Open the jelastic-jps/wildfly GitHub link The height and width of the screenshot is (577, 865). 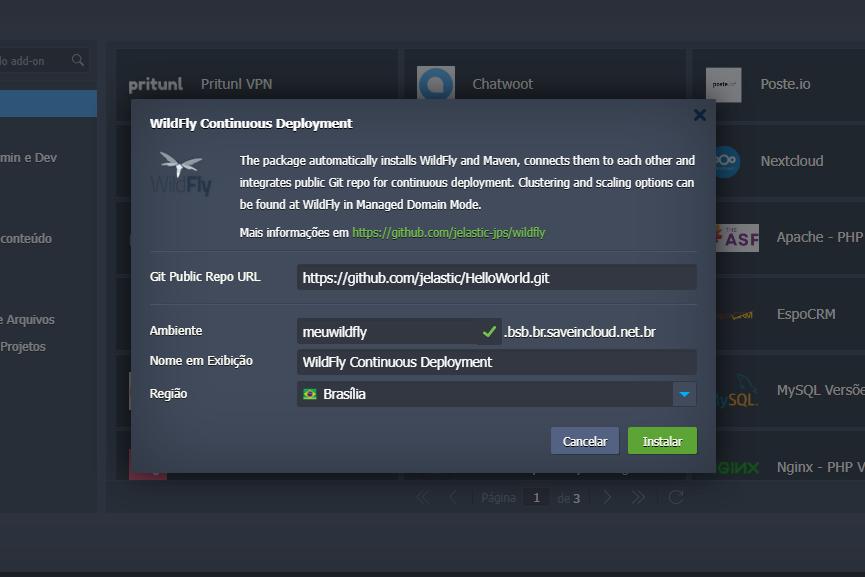[448, 232]
